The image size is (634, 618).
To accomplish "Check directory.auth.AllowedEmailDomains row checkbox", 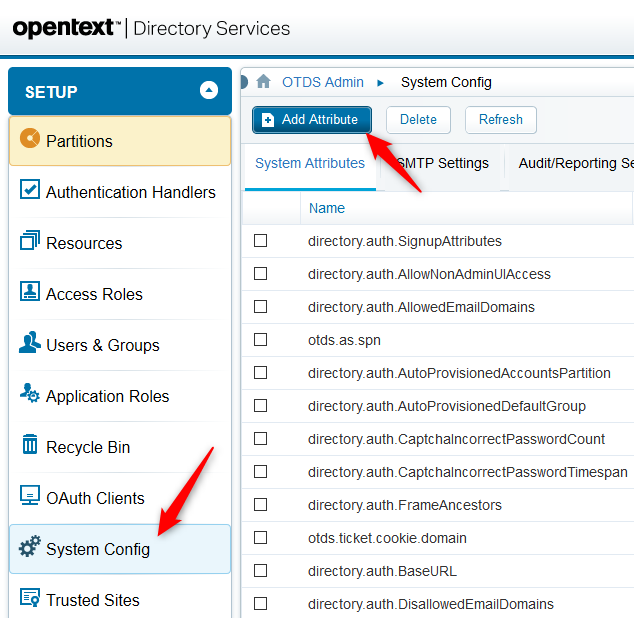I will click(x=260, y=307).
